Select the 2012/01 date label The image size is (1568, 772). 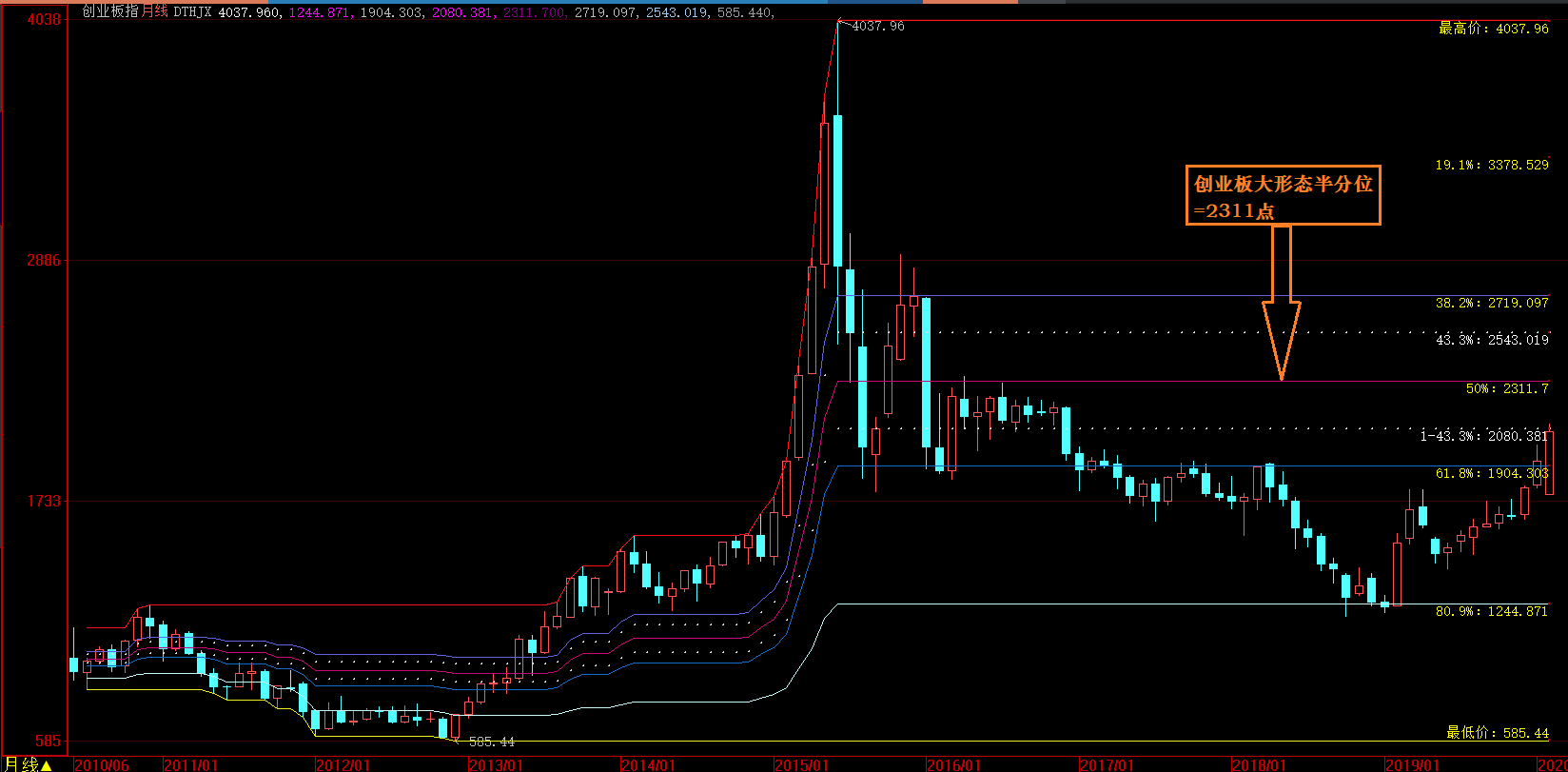coord(343,765)
